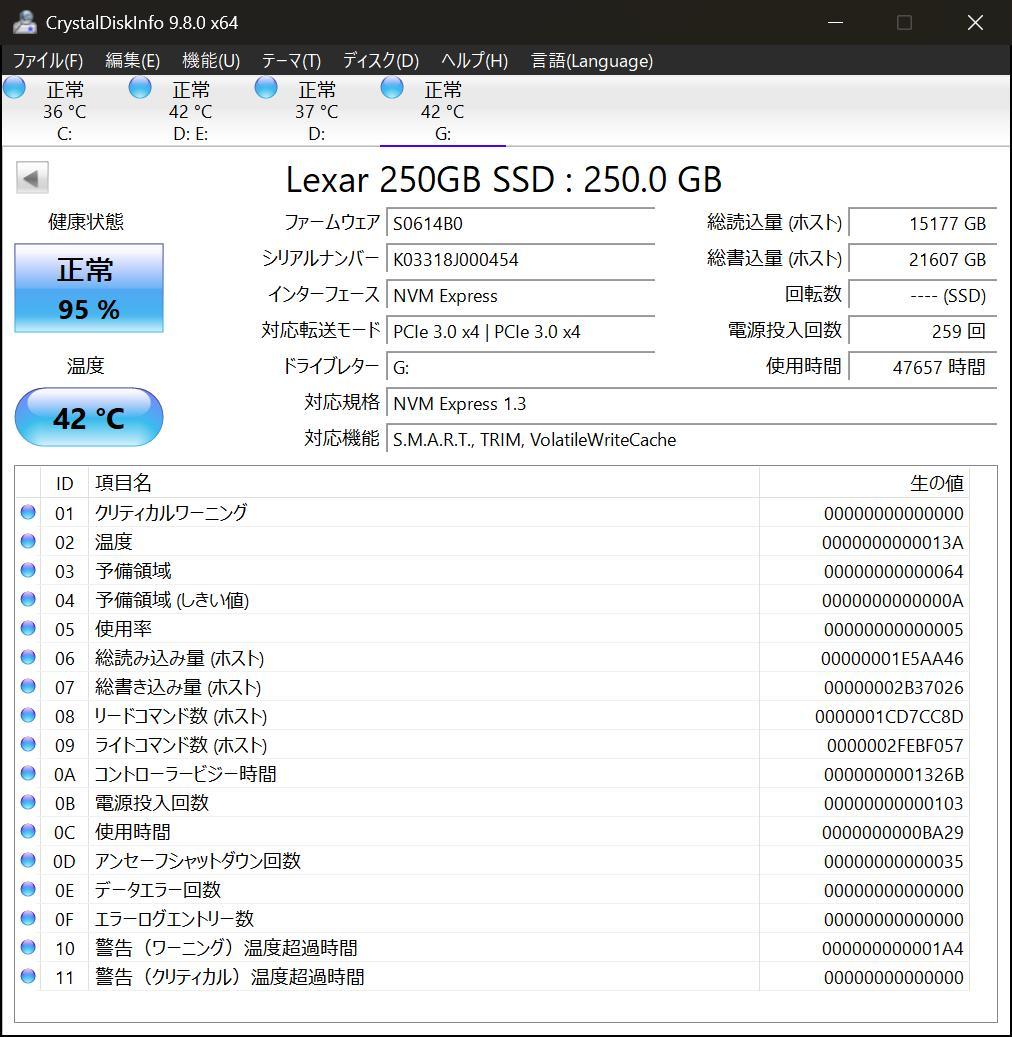Open the ディスク(D) menu
Screen dimensions: 1012x1037
(x=380, y=61)
